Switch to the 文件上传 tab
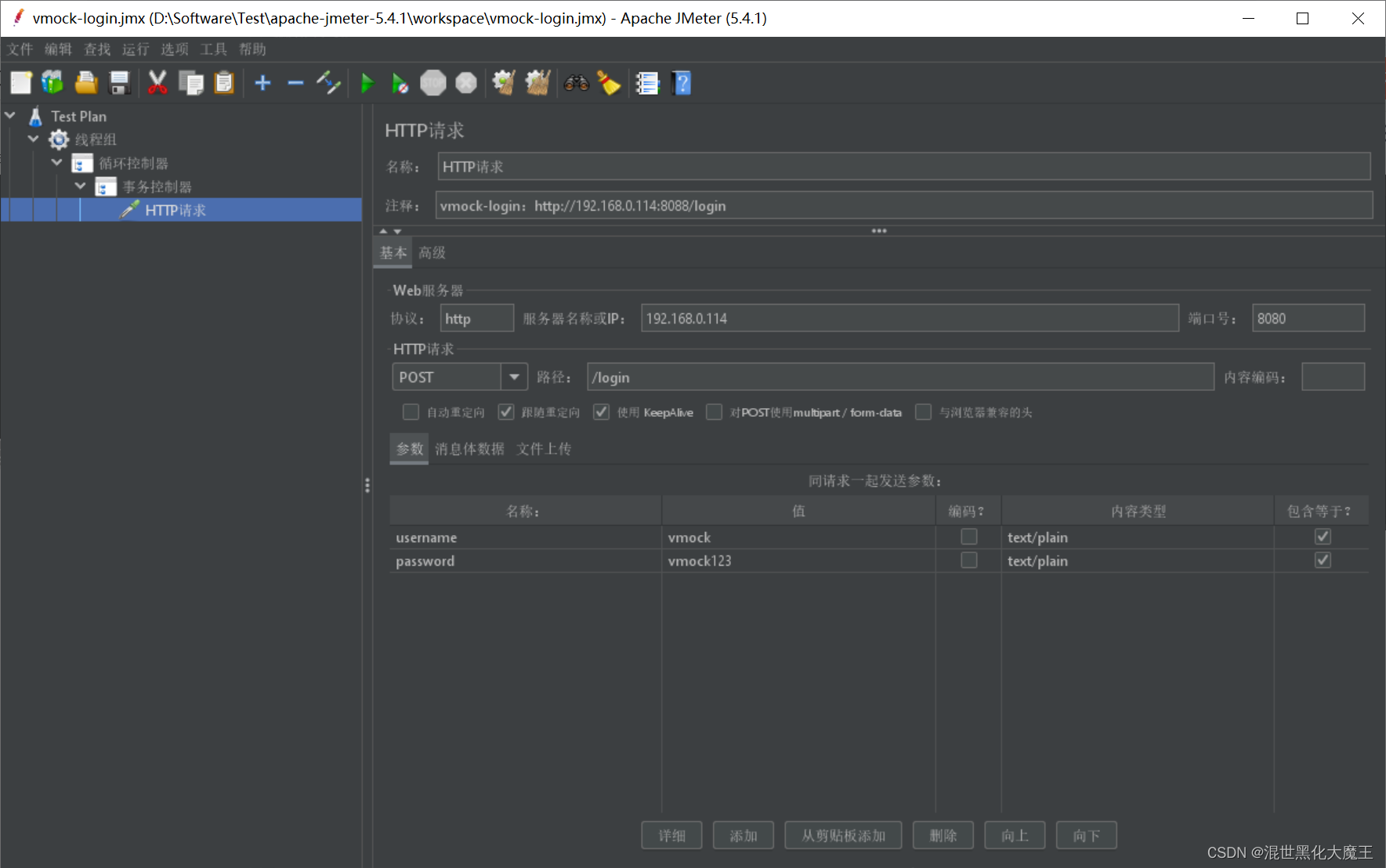This screenshot has height=868, width=1386. [x=545, y=449]
